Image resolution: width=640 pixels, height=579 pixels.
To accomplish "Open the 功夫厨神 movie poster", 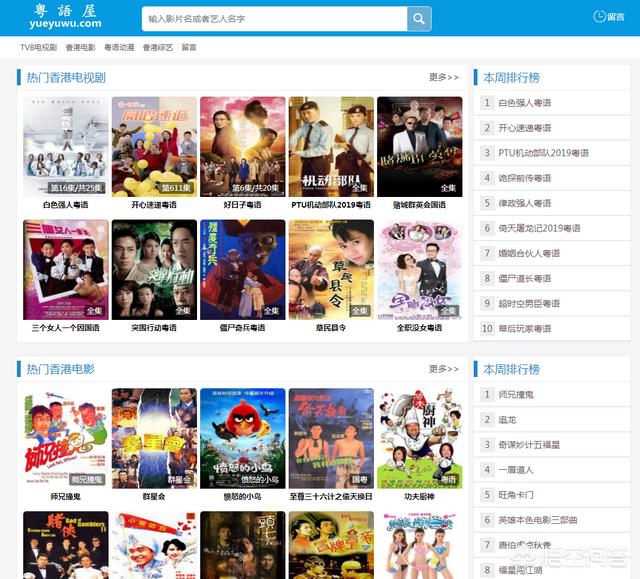I will tap(420, 439).
